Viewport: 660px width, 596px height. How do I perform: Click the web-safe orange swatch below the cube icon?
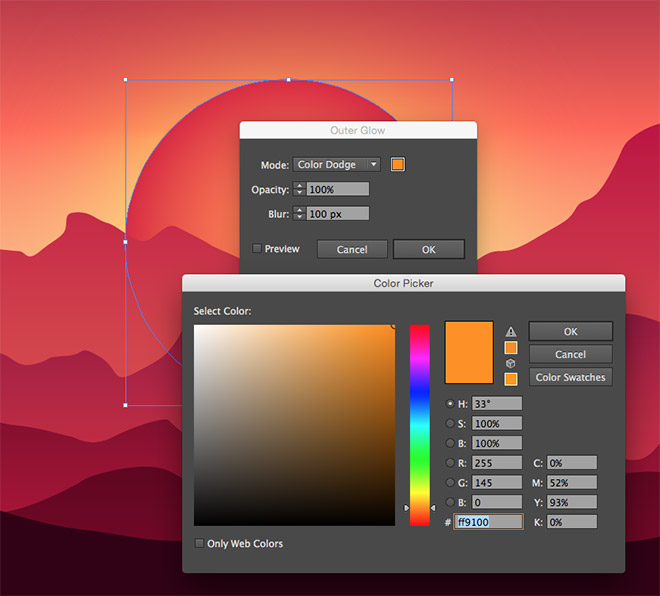511,379
